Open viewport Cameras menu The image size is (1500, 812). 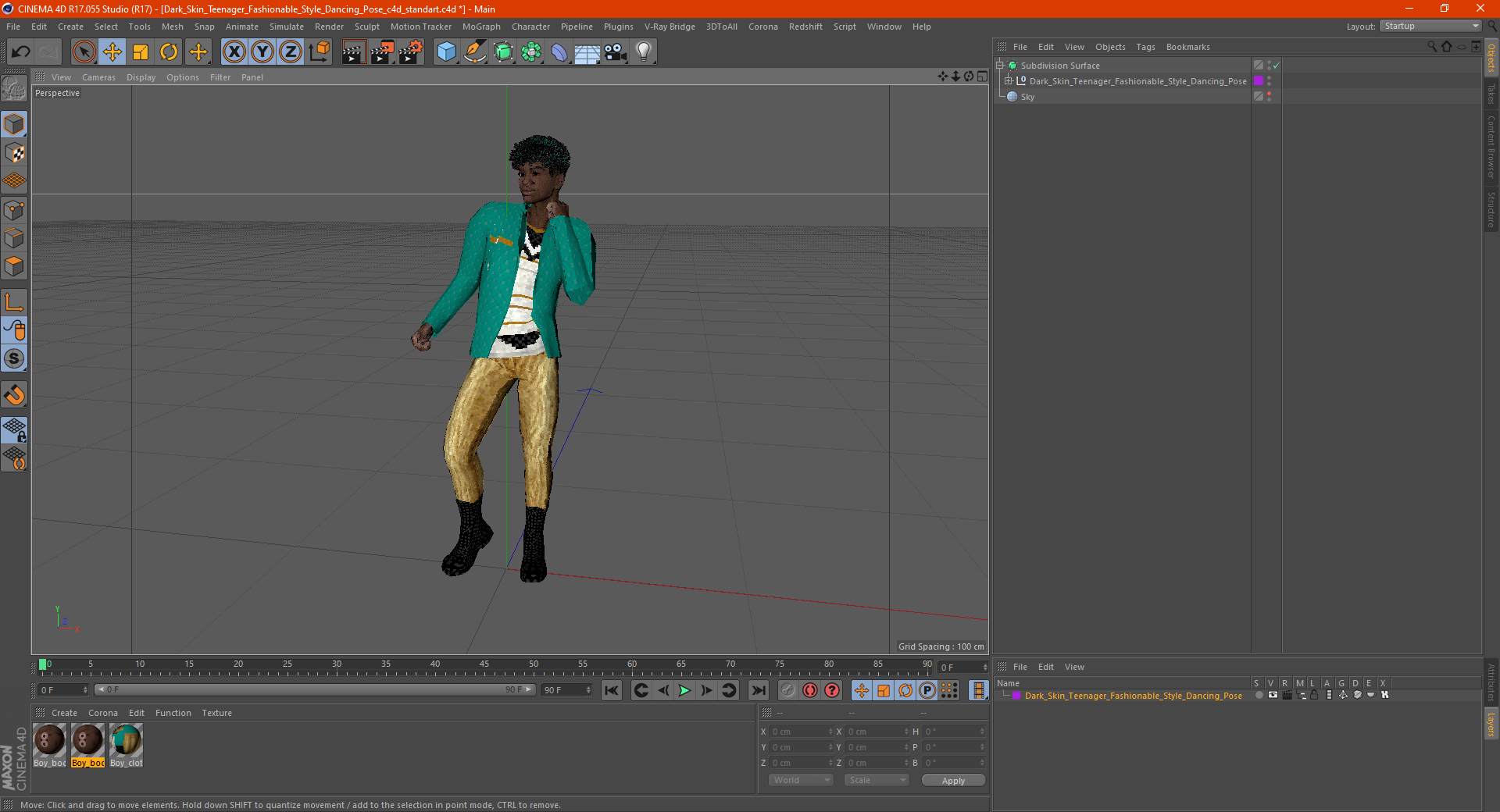pyautogui.click(x=98, y=77)
